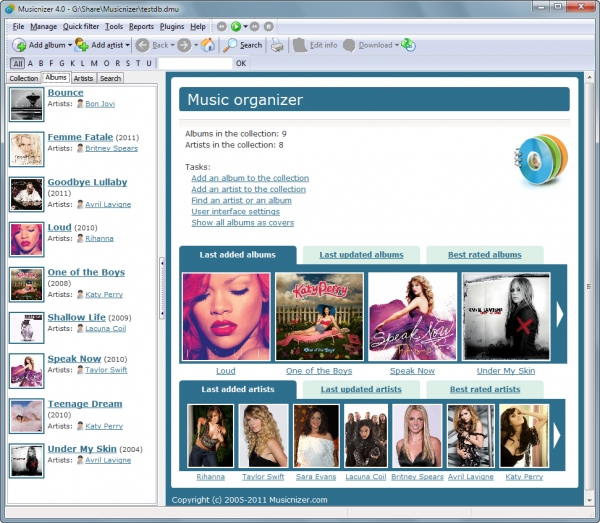Open the Download dropdown arrow
Image resolution: width=600 pixels, height=523 pixels.
point(397,45)
